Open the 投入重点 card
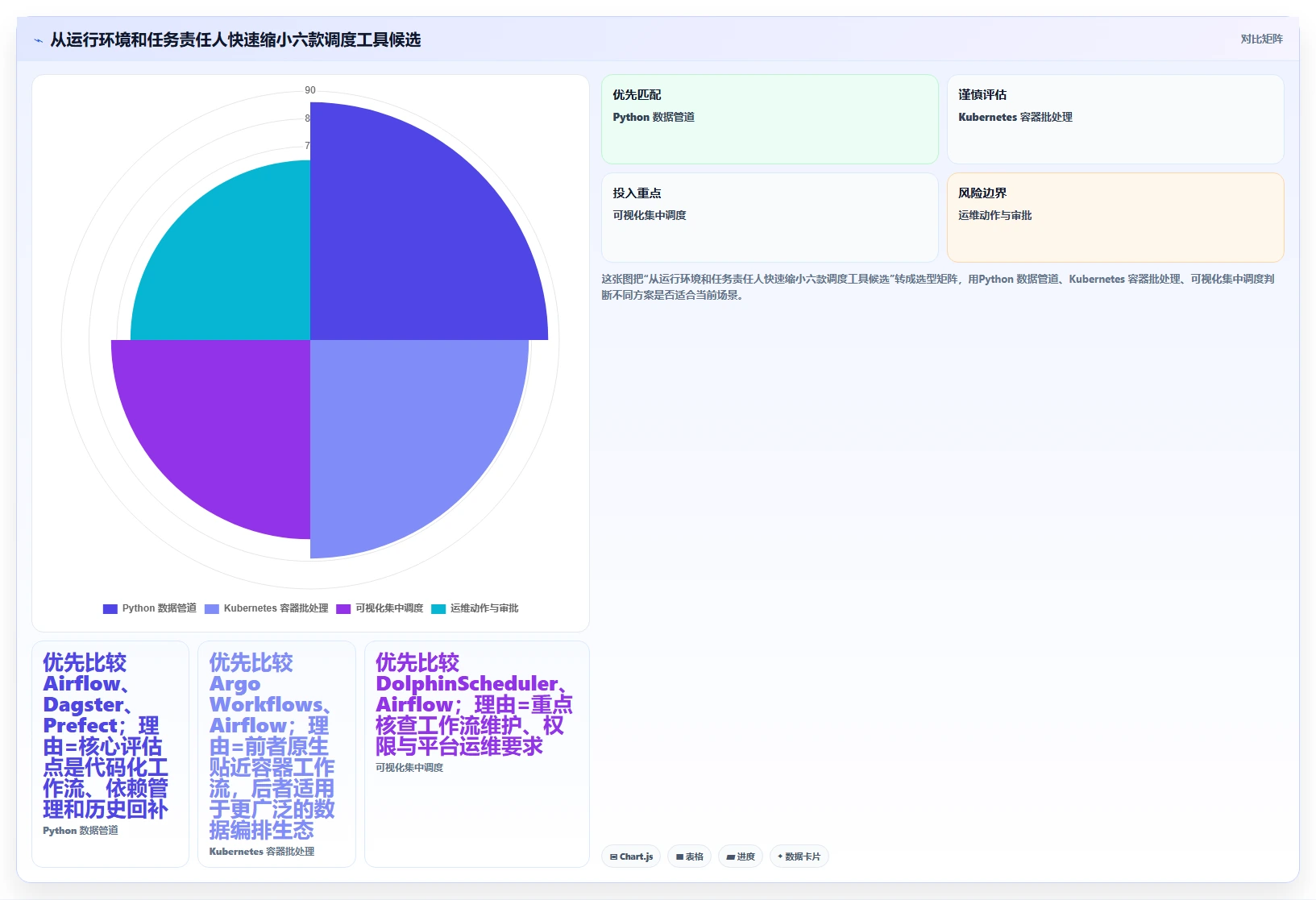The height and width of the screenshot is (900, 1316). (x=770, y=218)
